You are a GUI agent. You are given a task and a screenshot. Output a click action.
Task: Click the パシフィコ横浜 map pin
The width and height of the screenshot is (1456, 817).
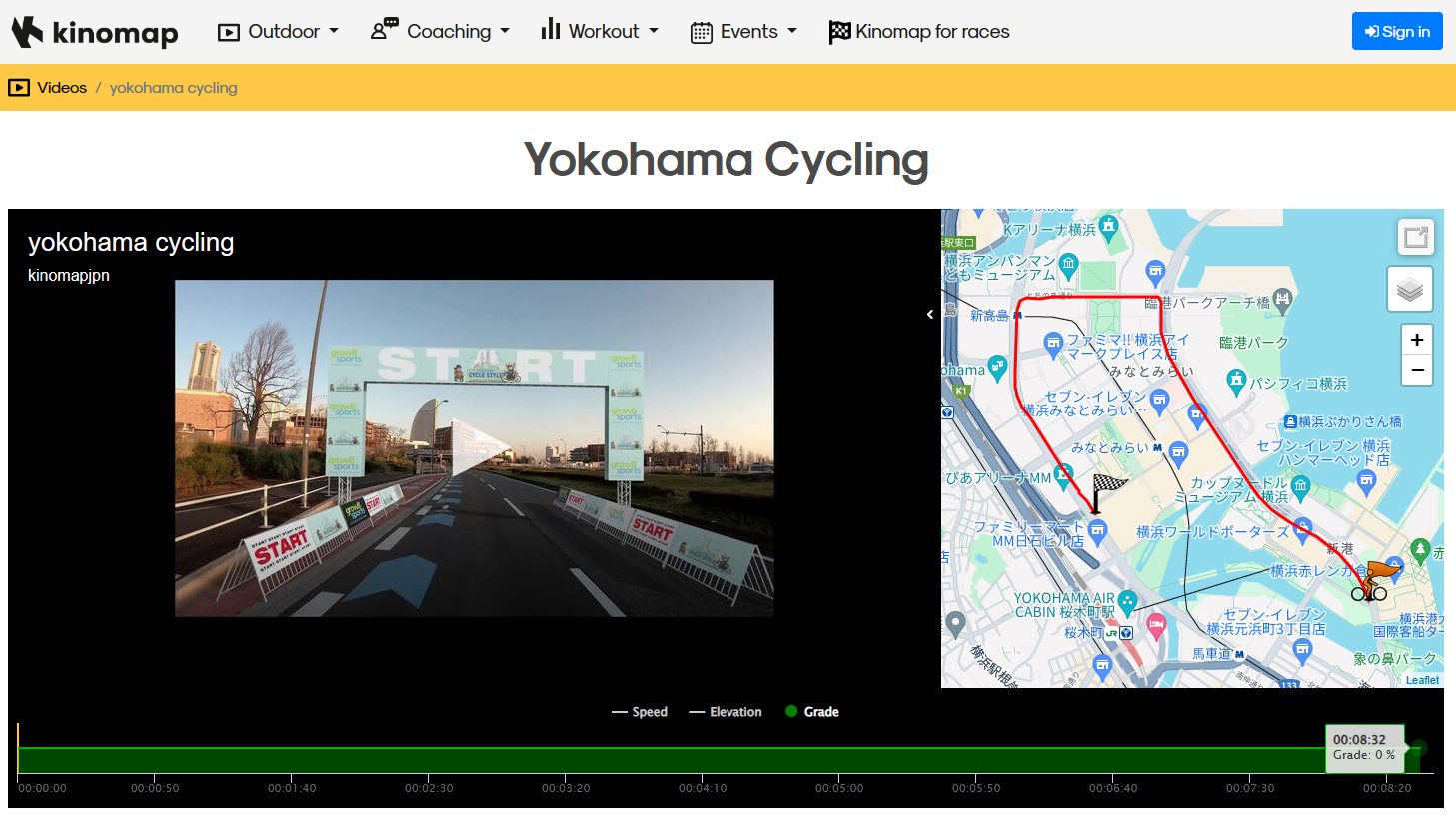1237,381
